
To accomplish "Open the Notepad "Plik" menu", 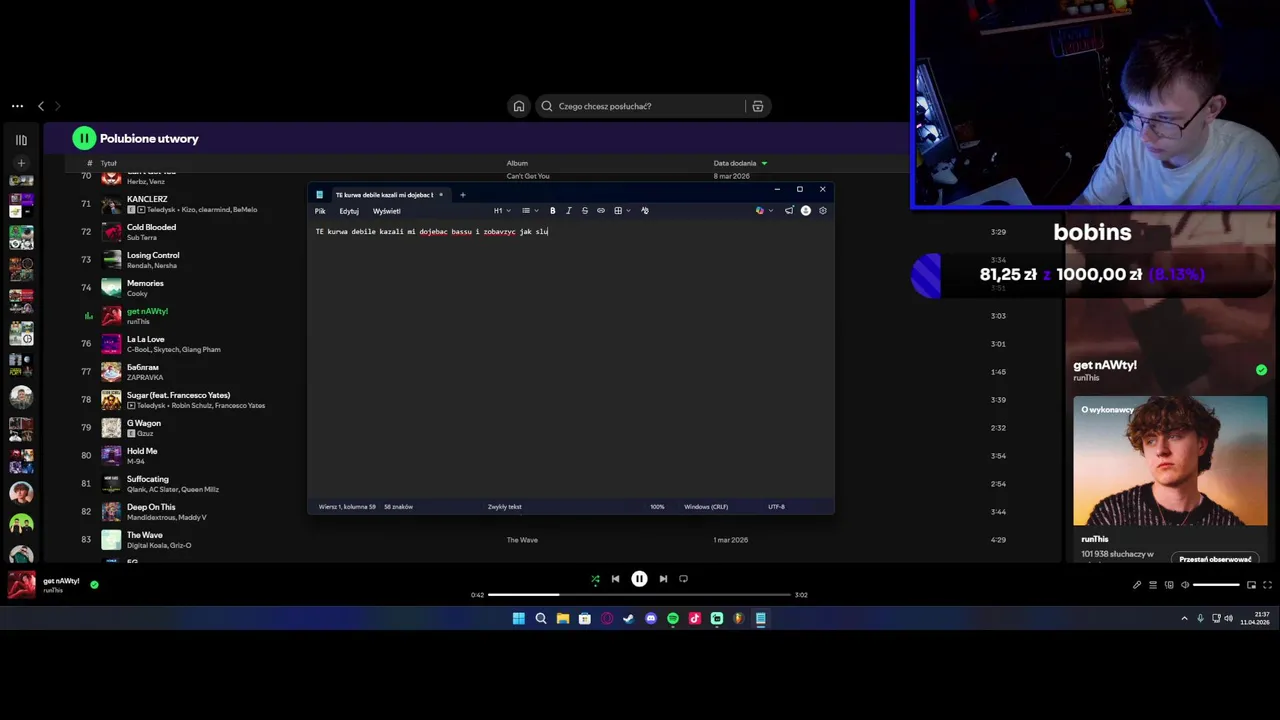I will click(x=320, y=211).
